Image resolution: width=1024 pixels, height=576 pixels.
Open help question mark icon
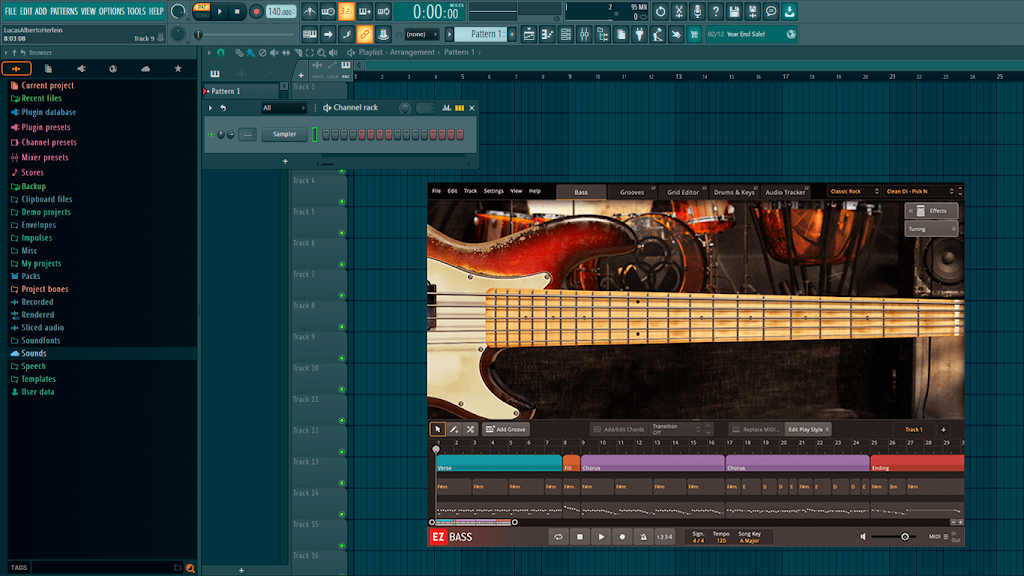(x=715, y=11)
